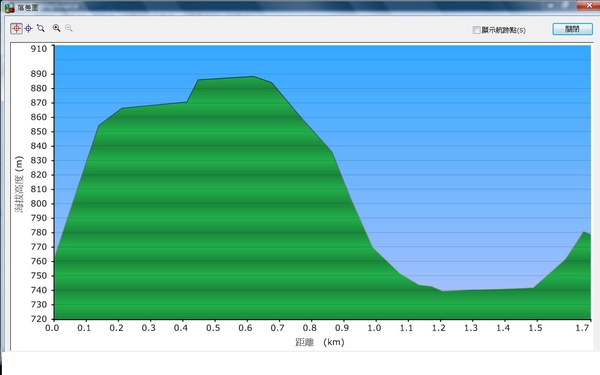Click the profile peak near 0.6 km
This screenshot has width=600, height=375.
coord(253,77)
